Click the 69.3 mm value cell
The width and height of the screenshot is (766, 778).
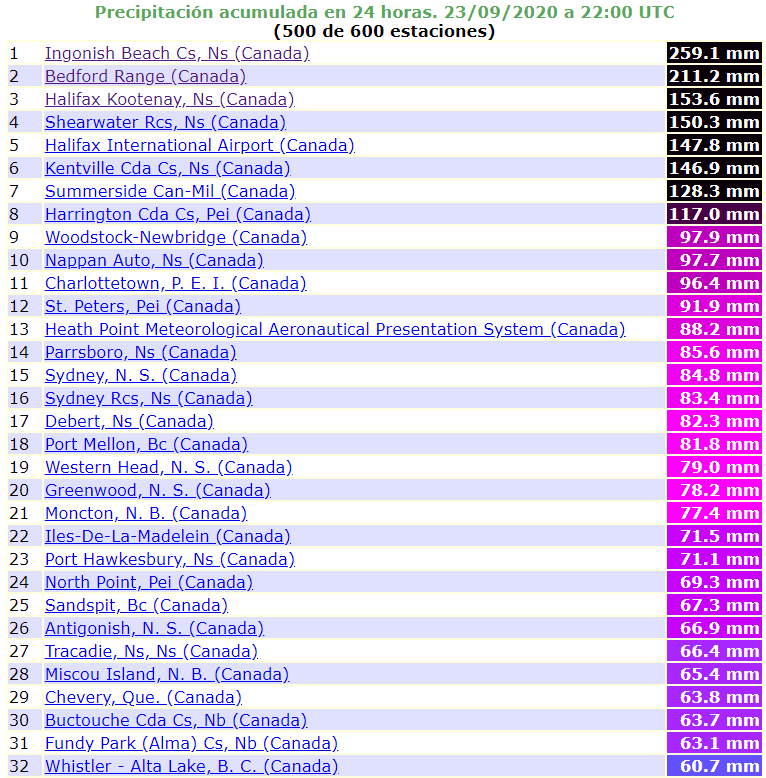[714, 582]
